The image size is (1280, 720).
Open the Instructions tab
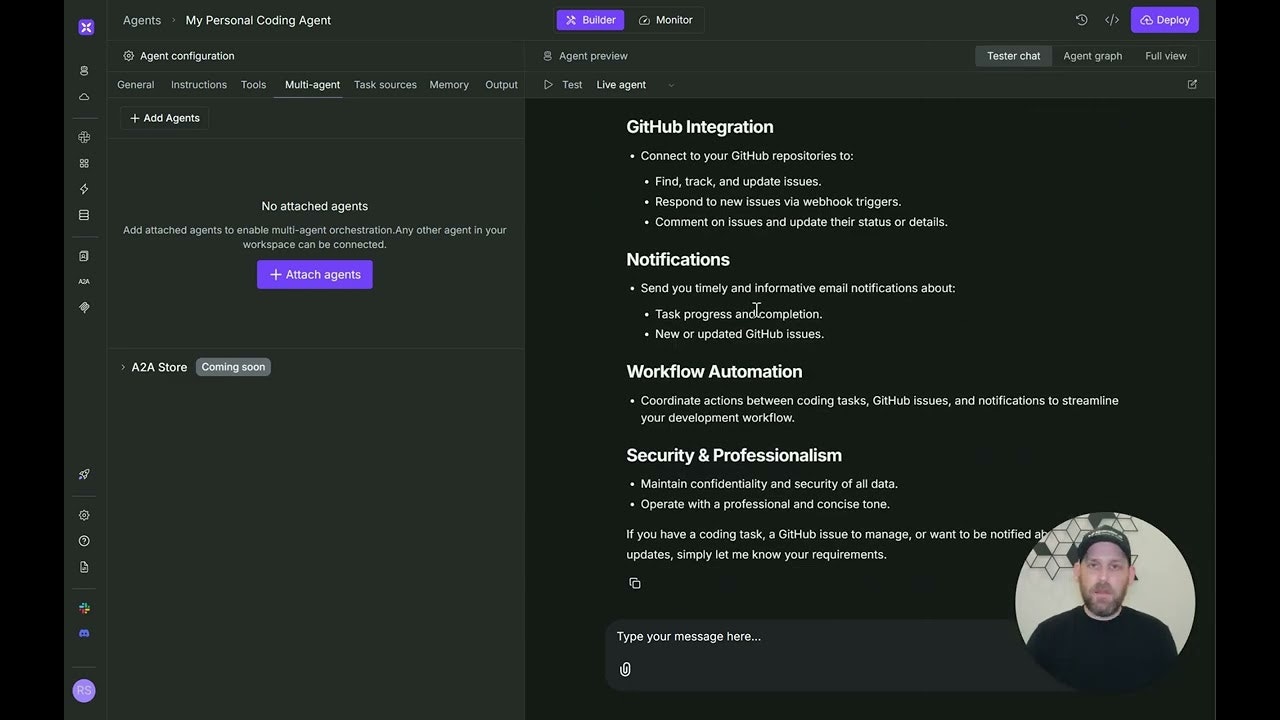coord(198,85)
